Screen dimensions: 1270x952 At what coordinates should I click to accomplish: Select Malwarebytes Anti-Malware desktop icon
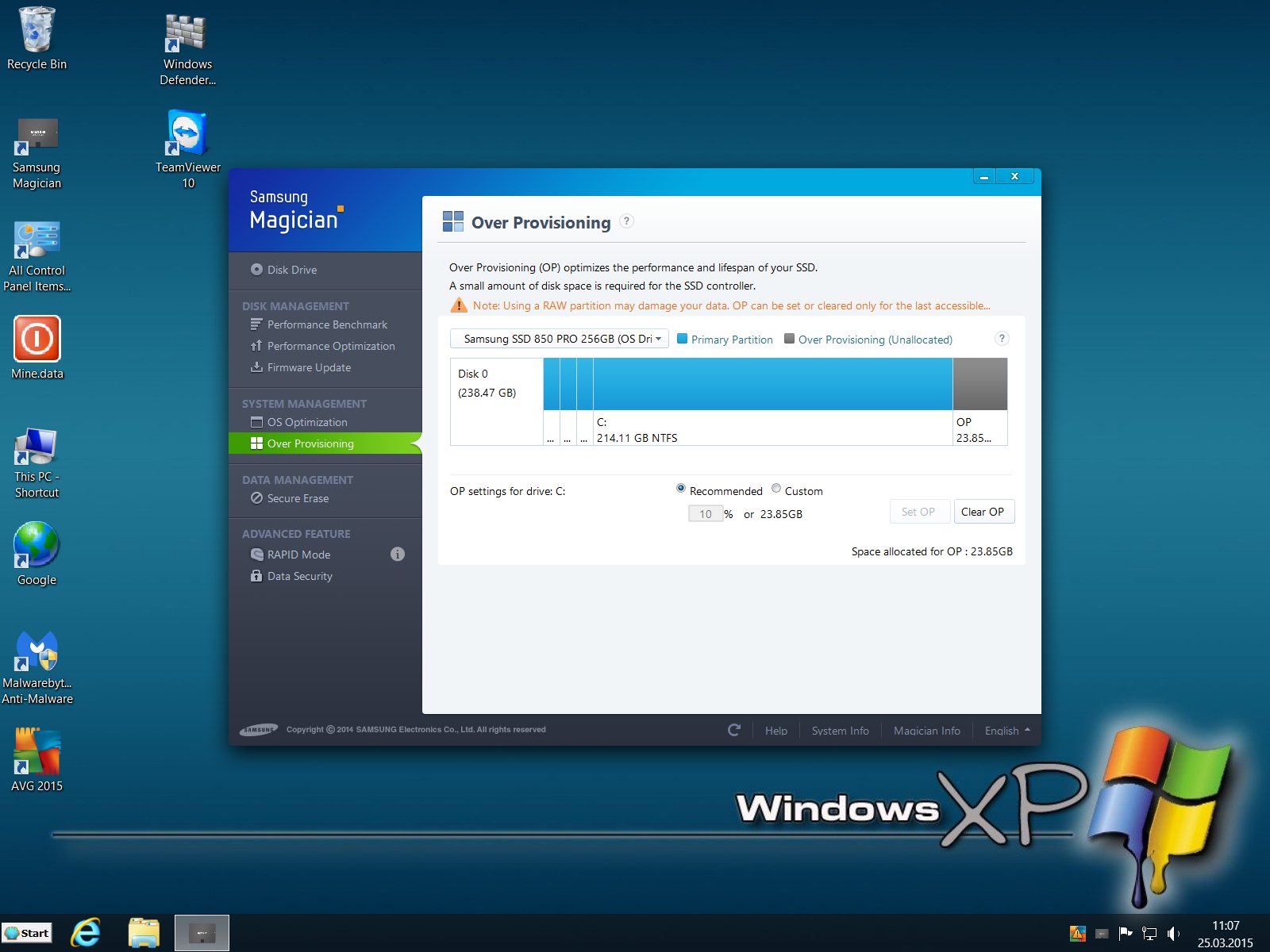(x=37, y=666)
